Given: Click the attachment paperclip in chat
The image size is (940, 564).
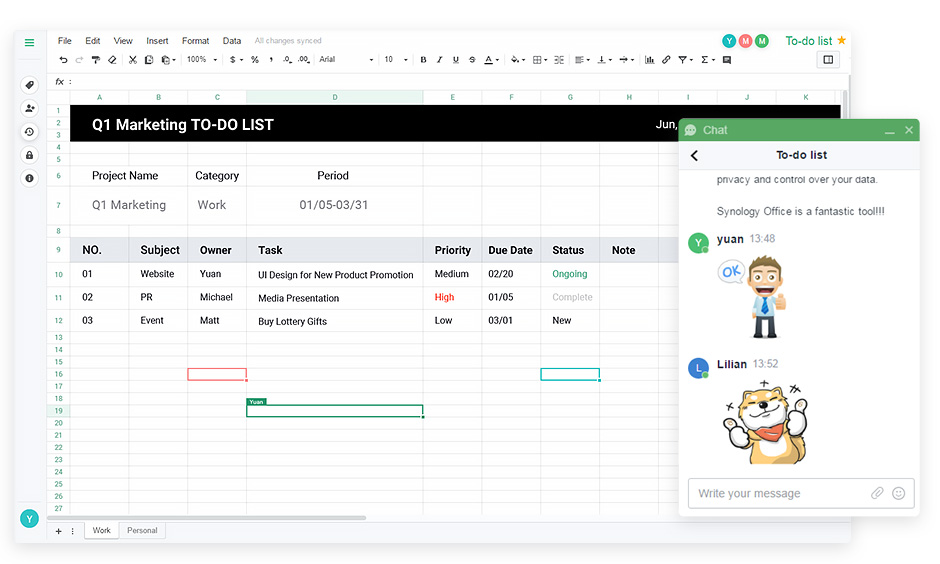Looking at the screenshot, I should (x=877, y=493).
